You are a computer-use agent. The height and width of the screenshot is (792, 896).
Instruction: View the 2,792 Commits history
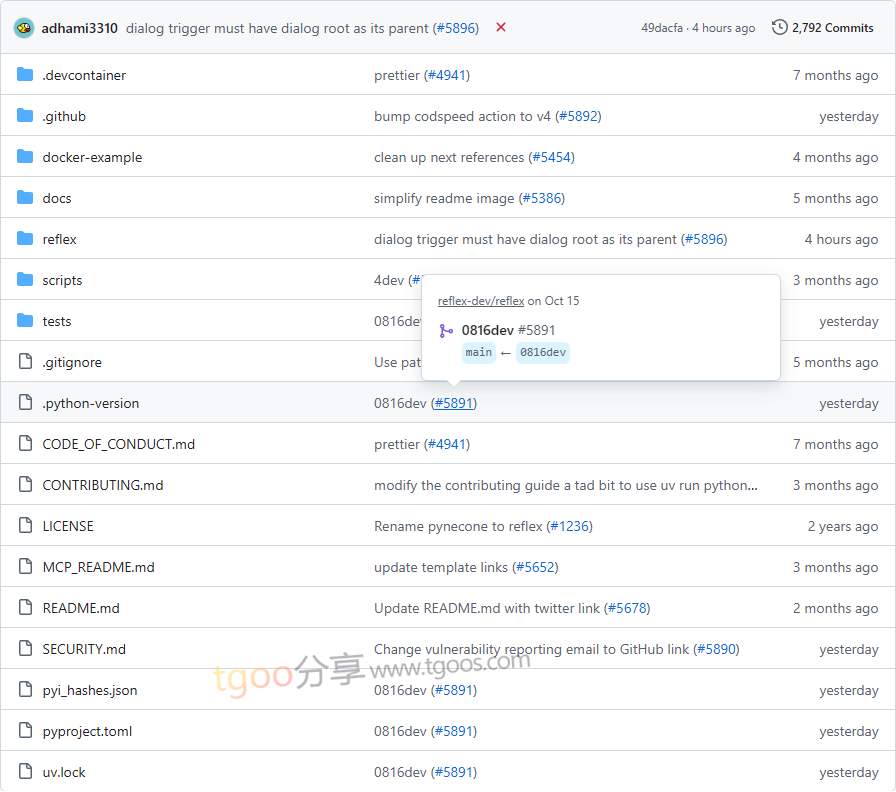pyautogui.click(x=832, y=28)
